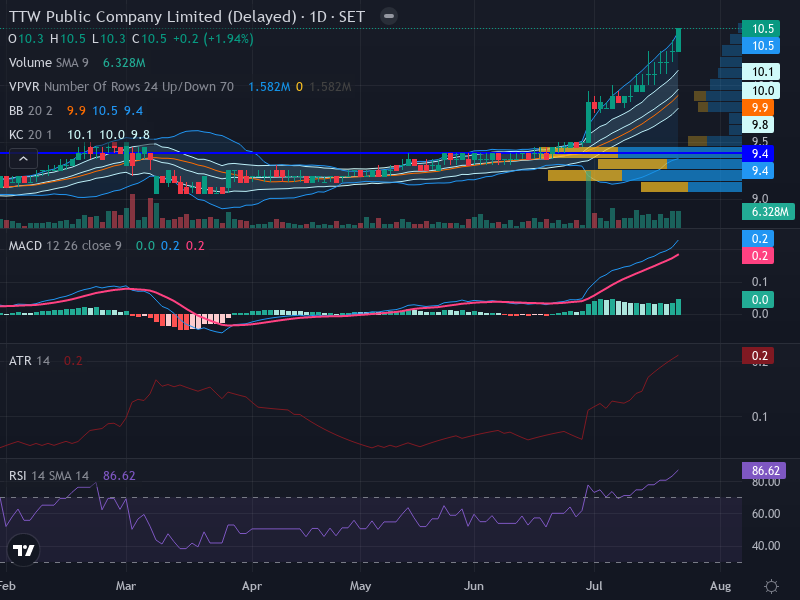Click the RSI 86.62 price label
800x600 pixels.
764,470
